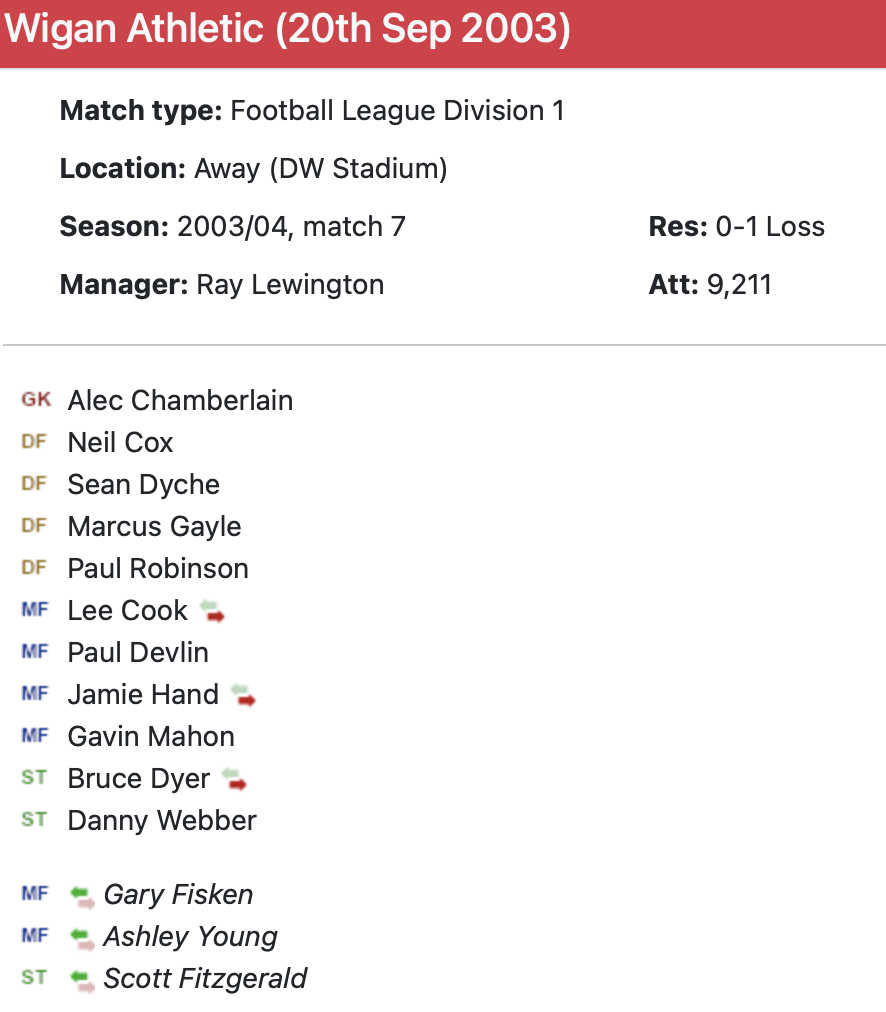Click substituted-off icon next to Bruce Dyer
The image size is (886, 1012).
[234, 779]
